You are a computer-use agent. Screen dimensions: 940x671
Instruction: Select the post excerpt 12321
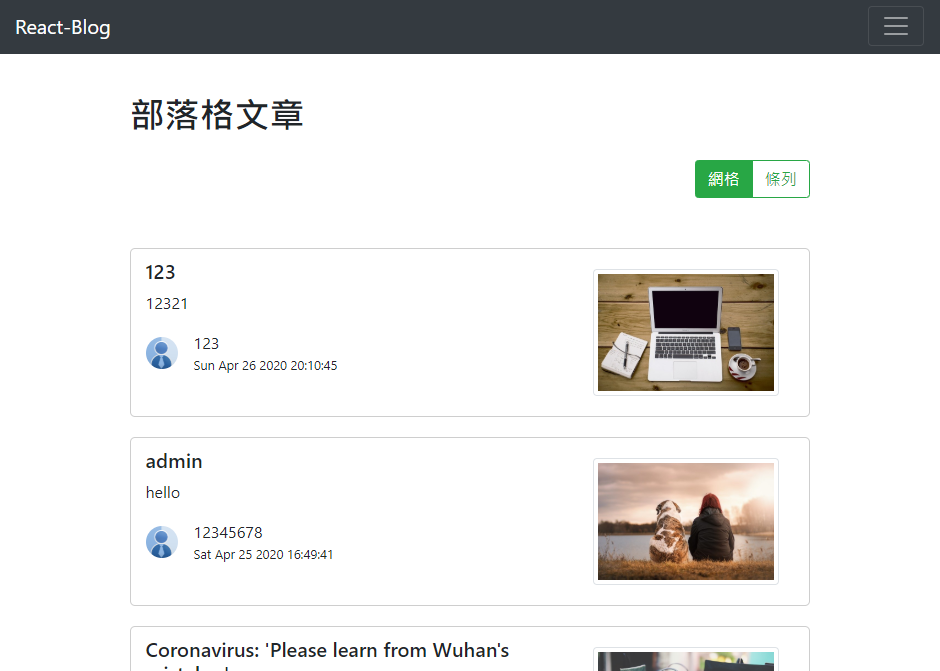[x=167, y=304]
